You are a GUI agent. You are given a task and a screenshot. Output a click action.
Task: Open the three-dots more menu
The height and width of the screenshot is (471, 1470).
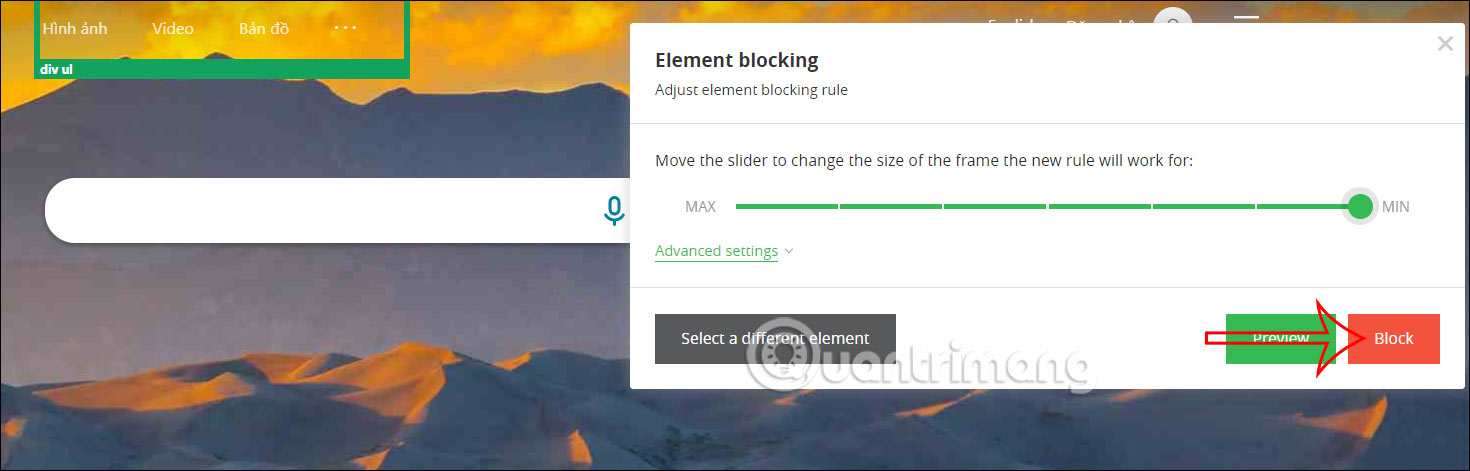pyautogui.click(x=345, y=28)
